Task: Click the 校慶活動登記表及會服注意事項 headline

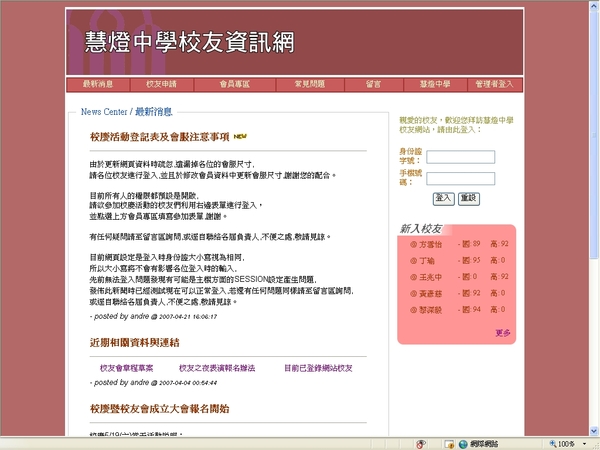Action: click(160, 137)
